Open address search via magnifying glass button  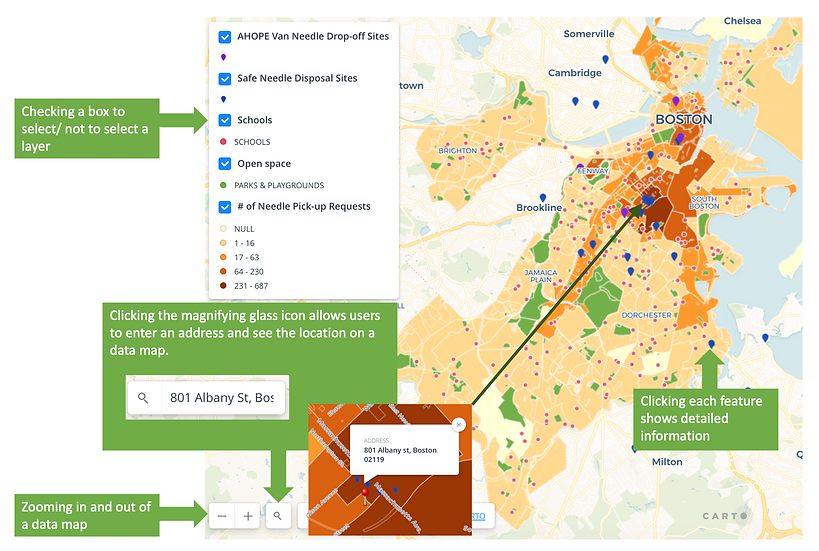coord(278,516)
